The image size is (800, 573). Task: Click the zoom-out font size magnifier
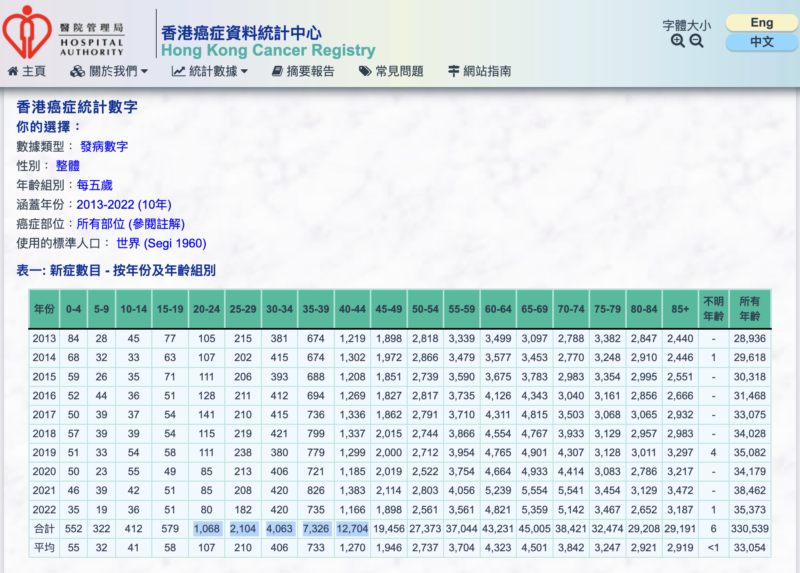696,41
